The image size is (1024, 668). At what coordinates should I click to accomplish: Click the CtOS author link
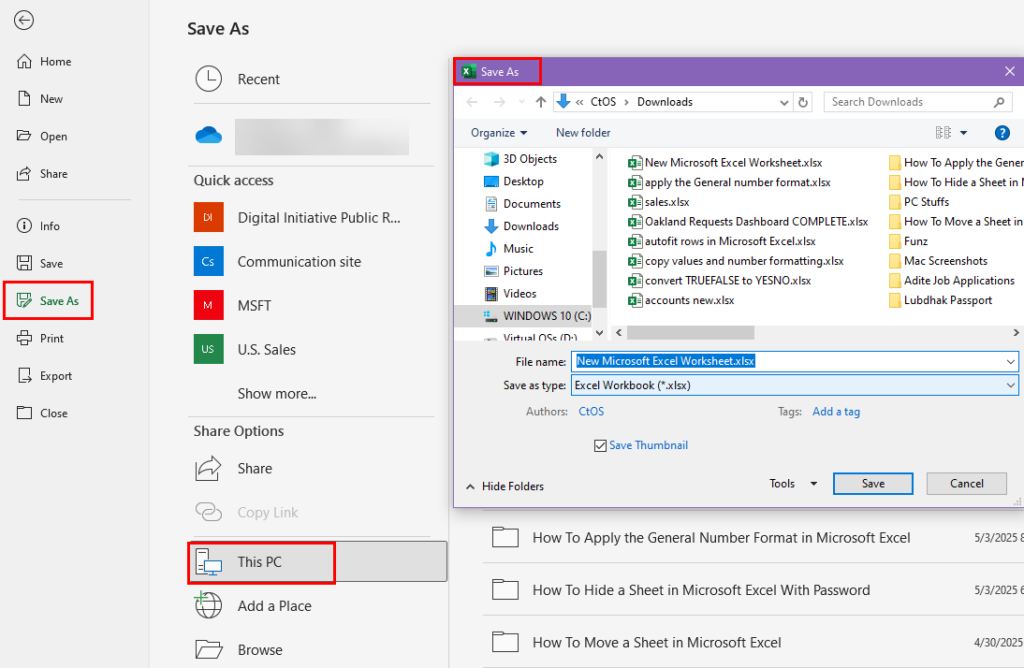click(591, 411)
